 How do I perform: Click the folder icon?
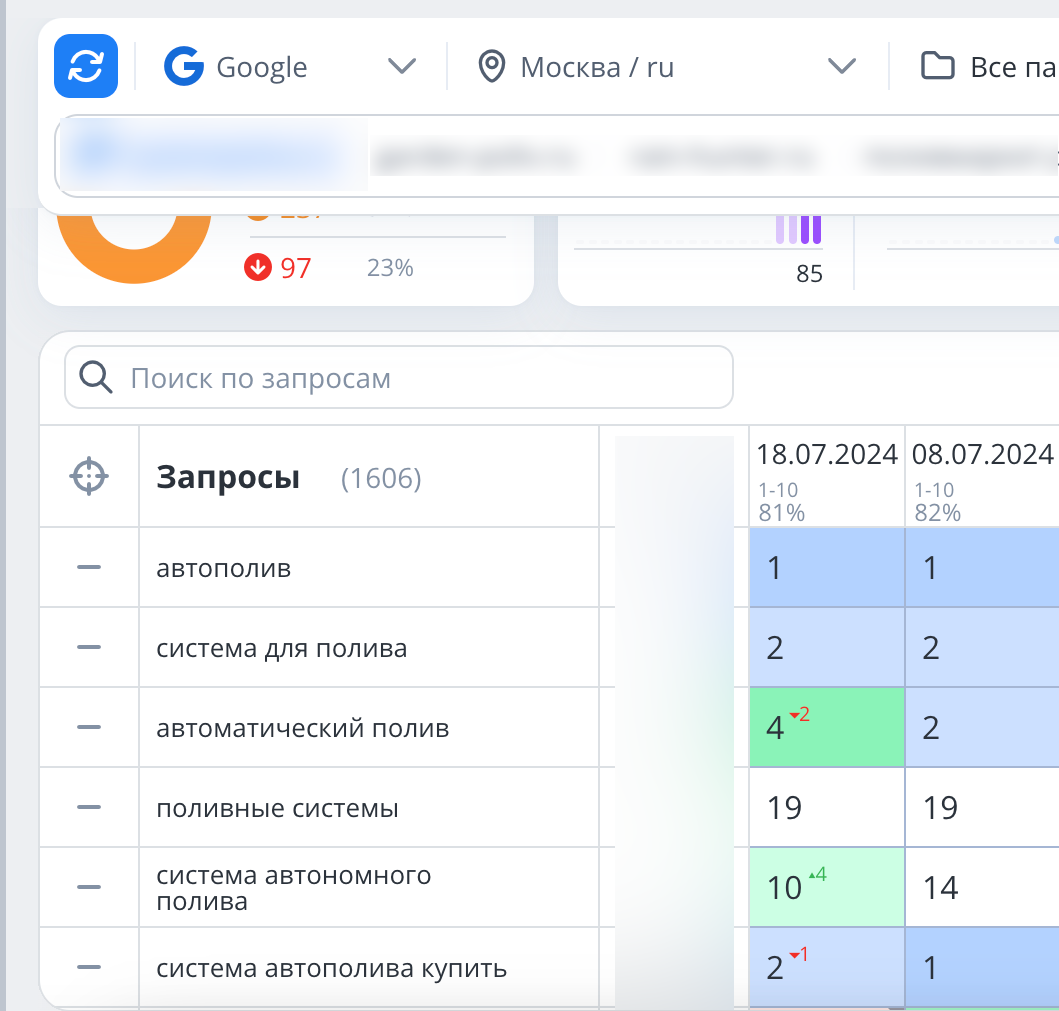tap(937, 67)
